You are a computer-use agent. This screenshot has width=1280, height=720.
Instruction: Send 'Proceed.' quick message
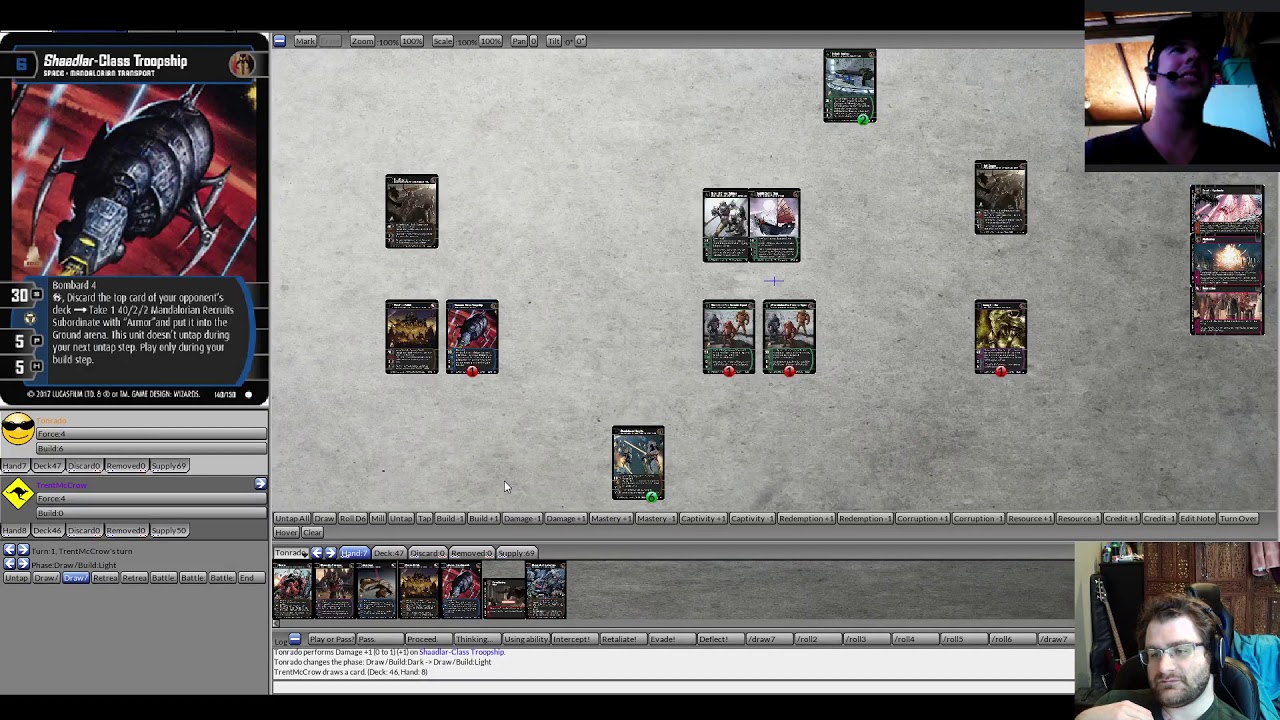tap(429, 639)
